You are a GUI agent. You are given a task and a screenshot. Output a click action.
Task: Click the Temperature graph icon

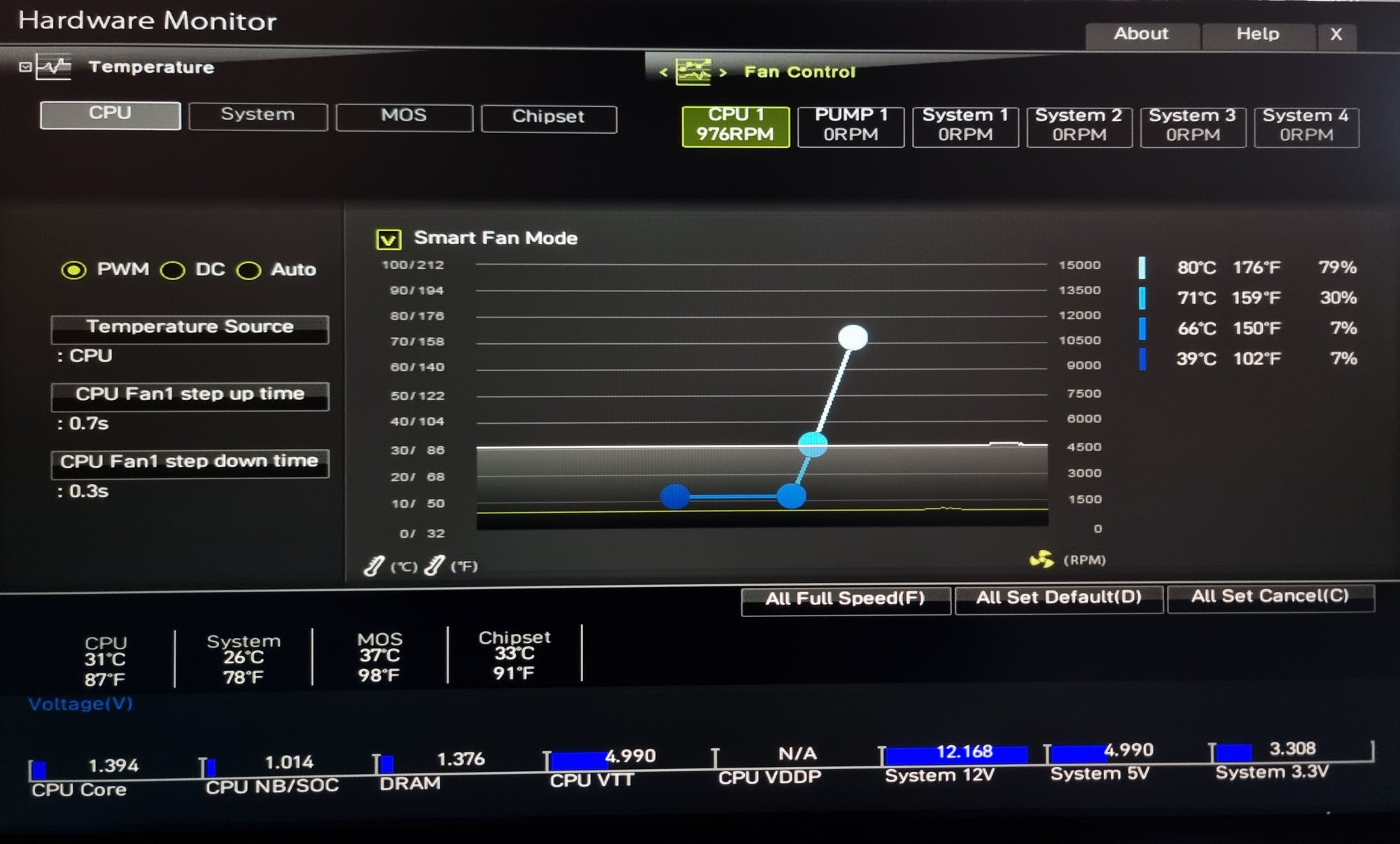(54, 68)
